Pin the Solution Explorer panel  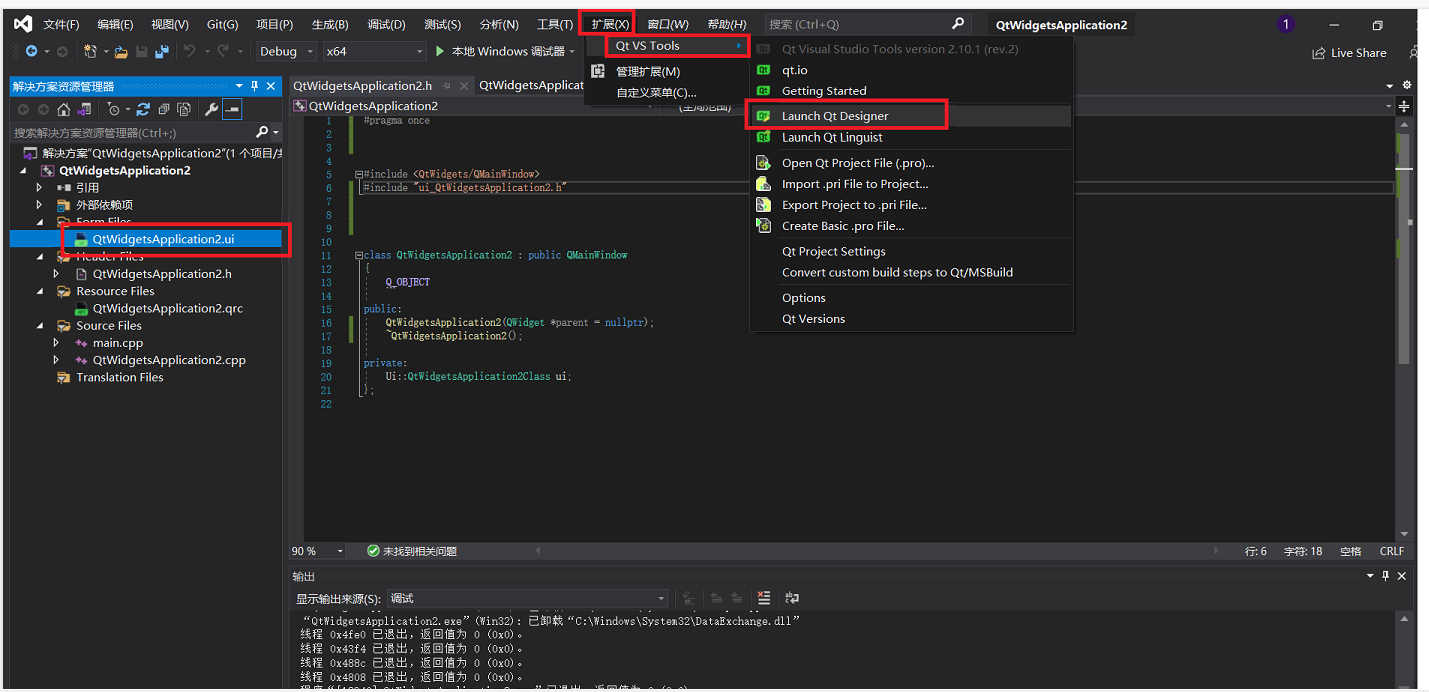(x=255, y=86)
